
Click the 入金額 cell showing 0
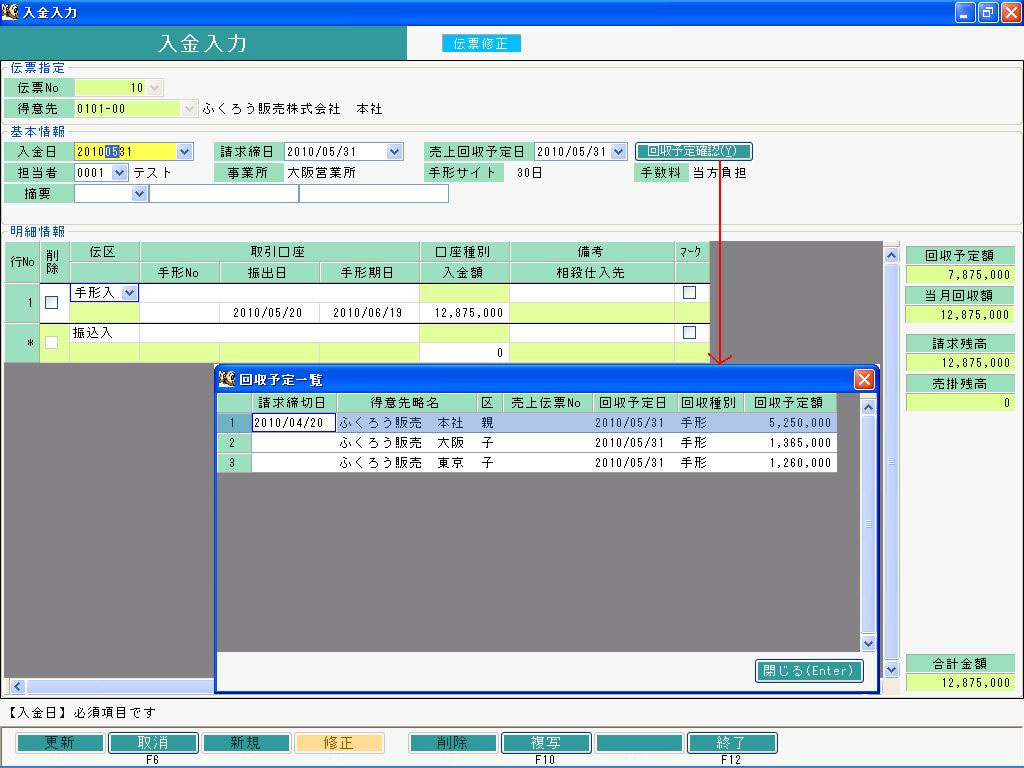(x=464, y=353)
